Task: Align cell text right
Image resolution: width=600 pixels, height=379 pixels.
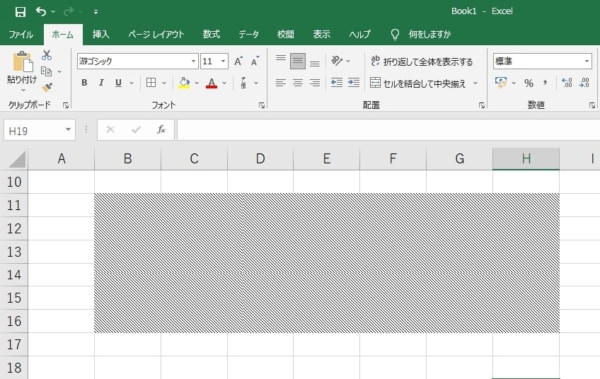Action: (315, 83)
